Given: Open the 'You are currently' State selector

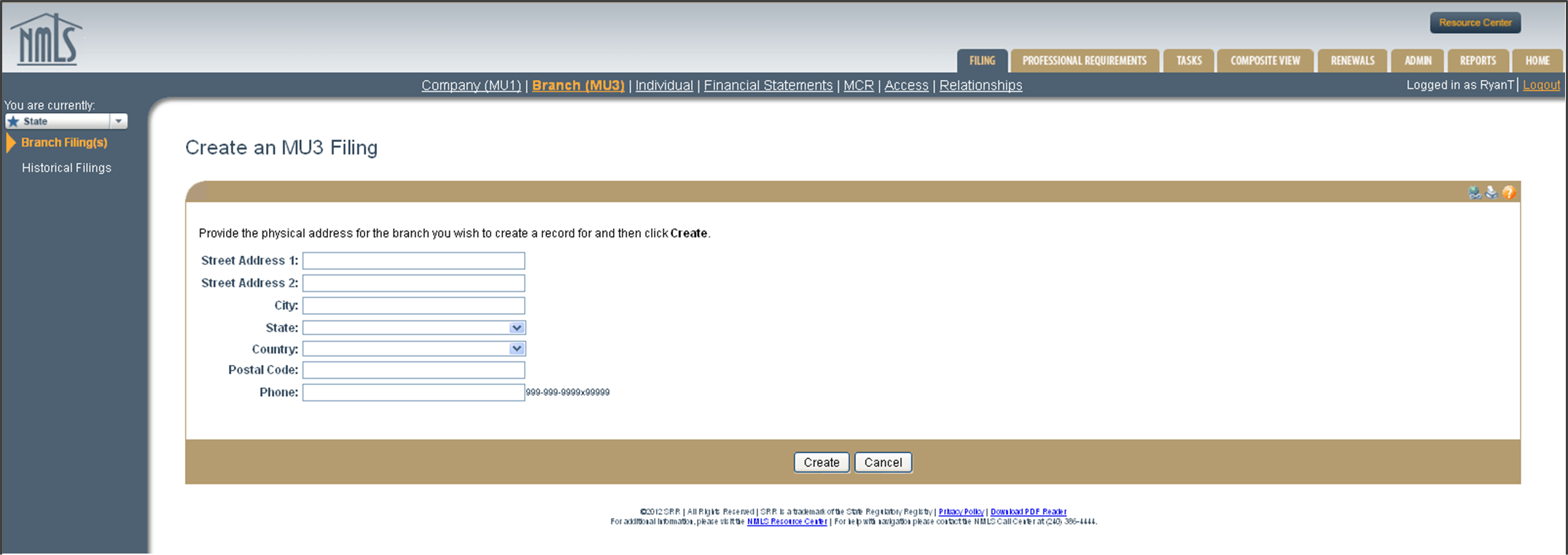Looking at the screenshot, I should point(66,121).
